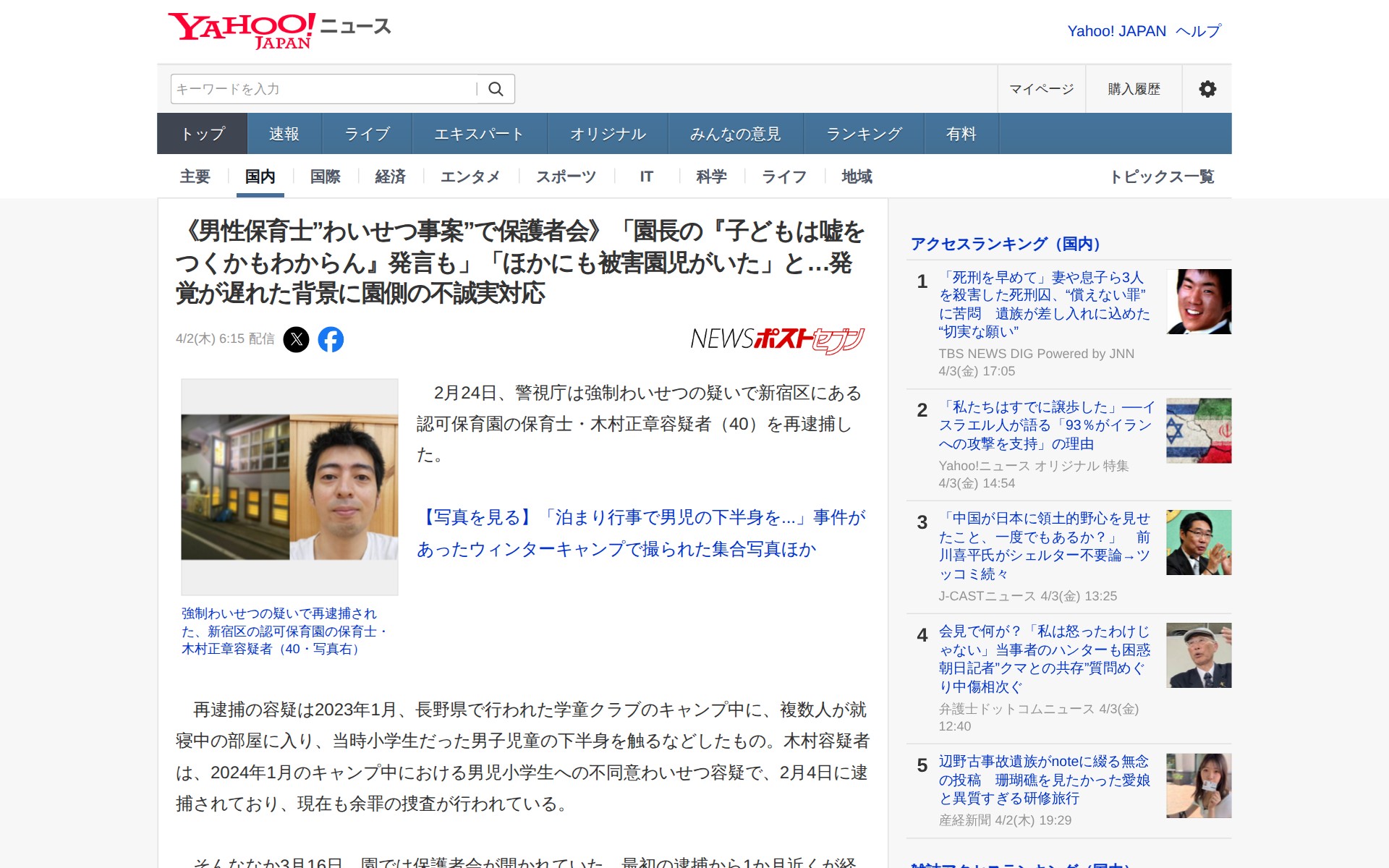
Task: Open the settings gear icon
Action: (x=1207, y=89)
